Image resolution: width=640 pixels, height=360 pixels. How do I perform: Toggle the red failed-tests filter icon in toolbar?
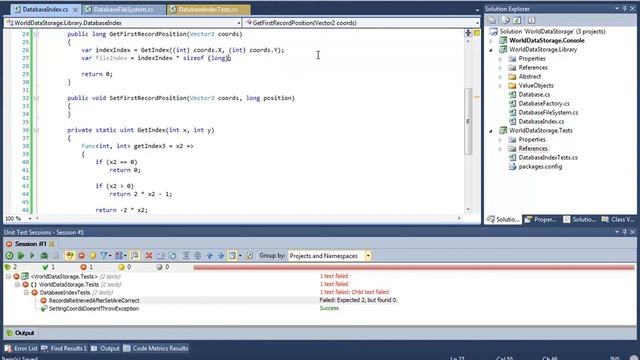(82, 256)
